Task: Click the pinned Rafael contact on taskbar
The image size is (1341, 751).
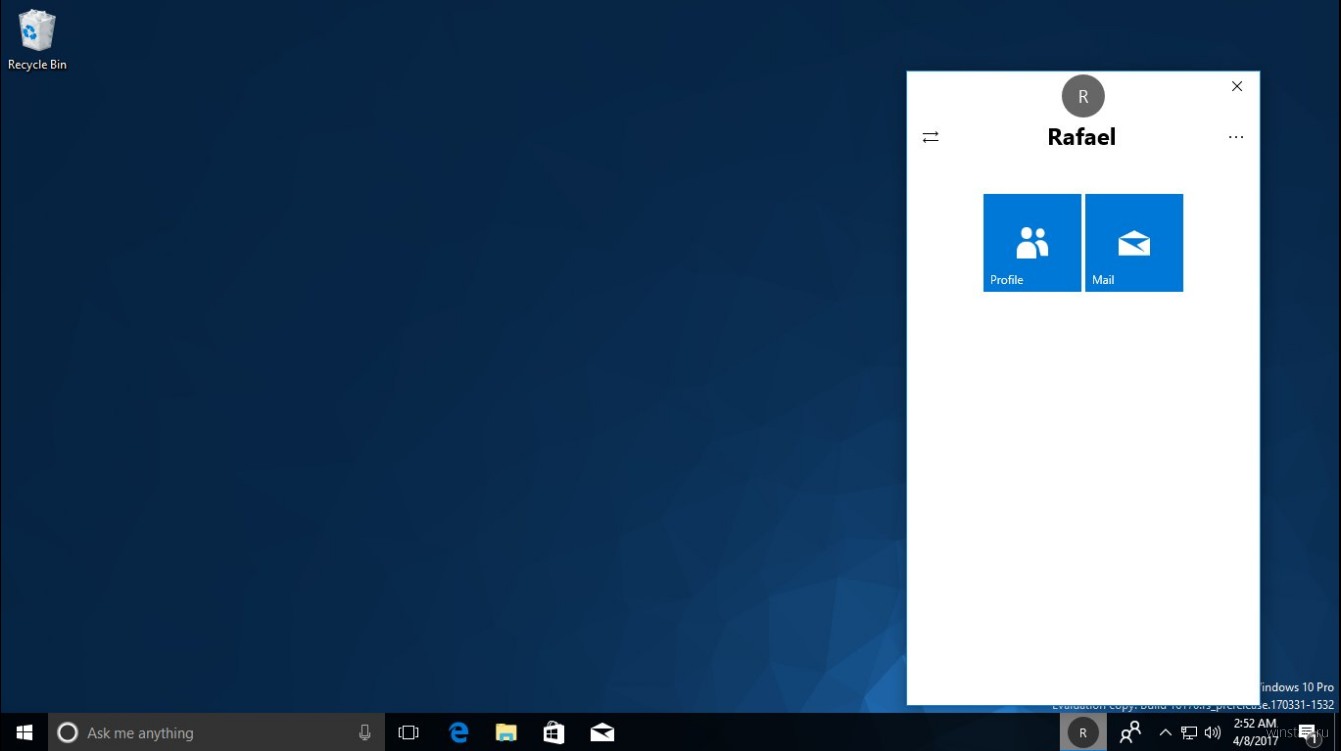Action: pos(1083,733)
